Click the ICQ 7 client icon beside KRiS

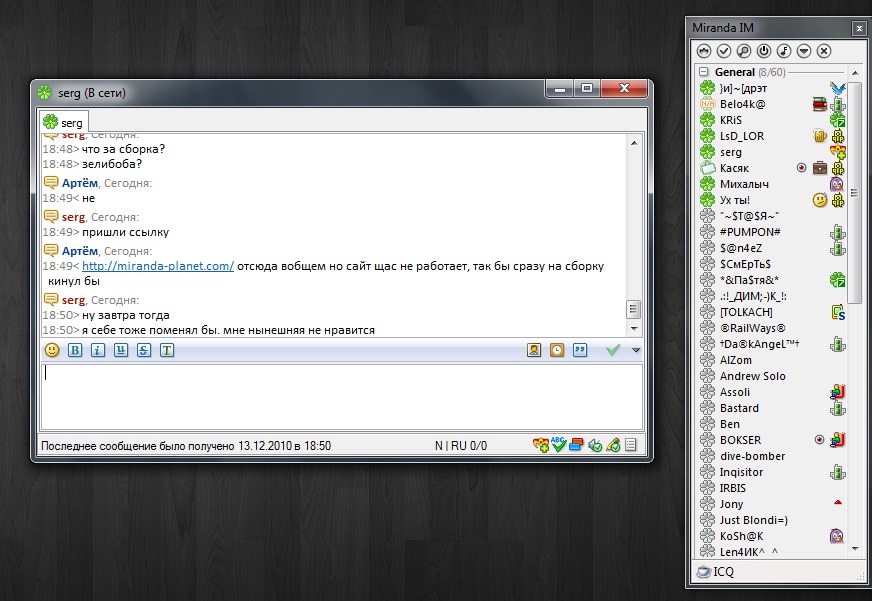click(x=838, y=120)
